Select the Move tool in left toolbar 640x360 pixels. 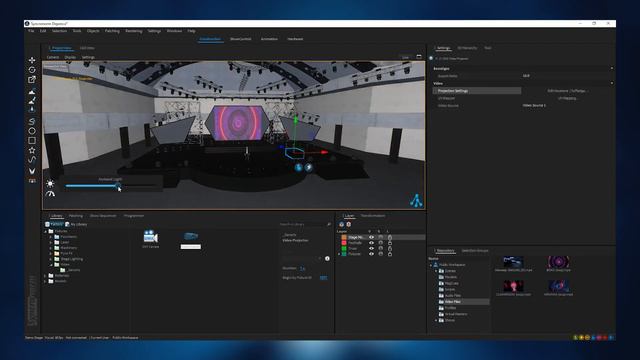(x=32, y=60)
